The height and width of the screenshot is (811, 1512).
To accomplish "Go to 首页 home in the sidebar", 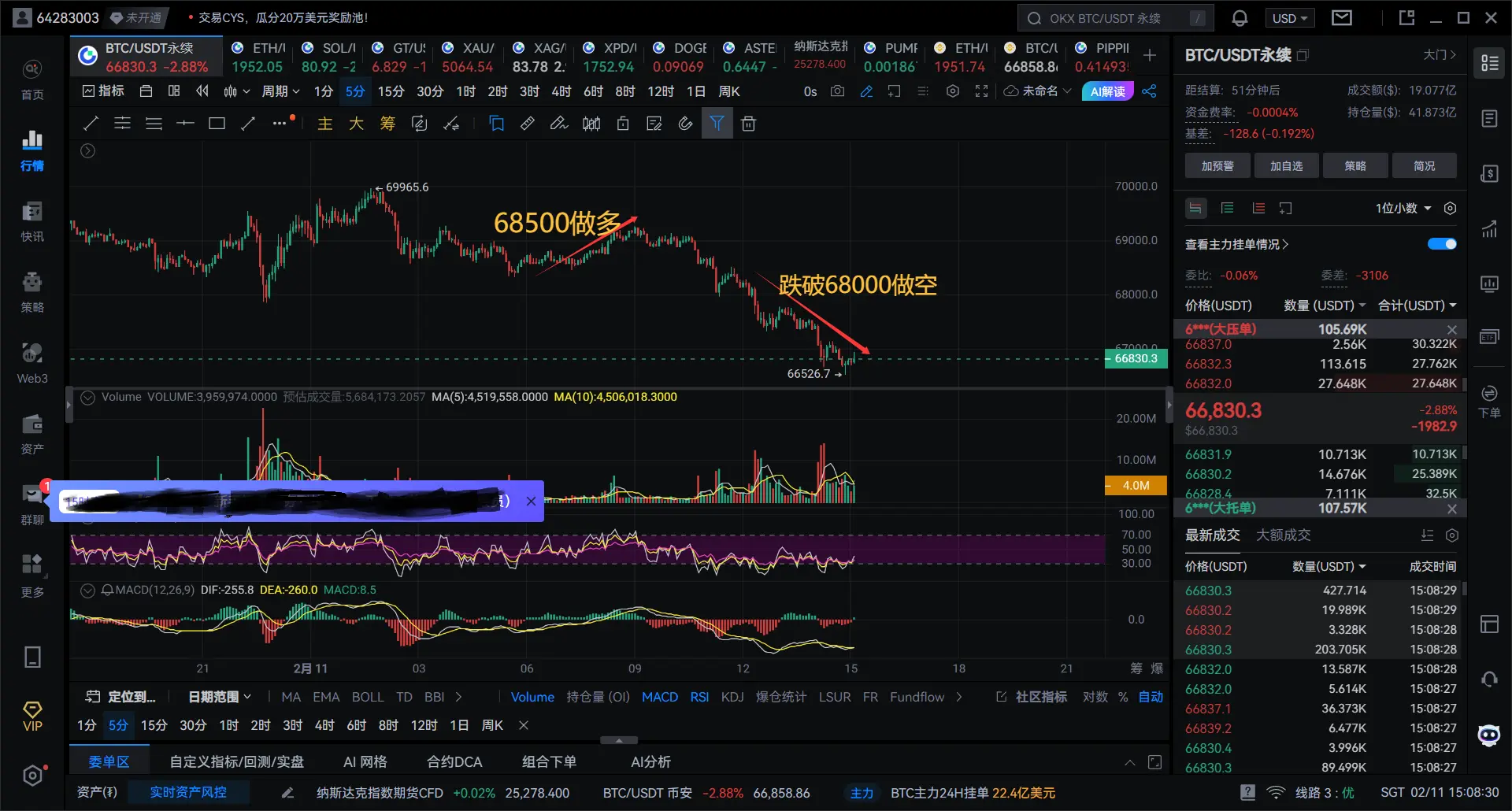I will click(x=32, y=80).
